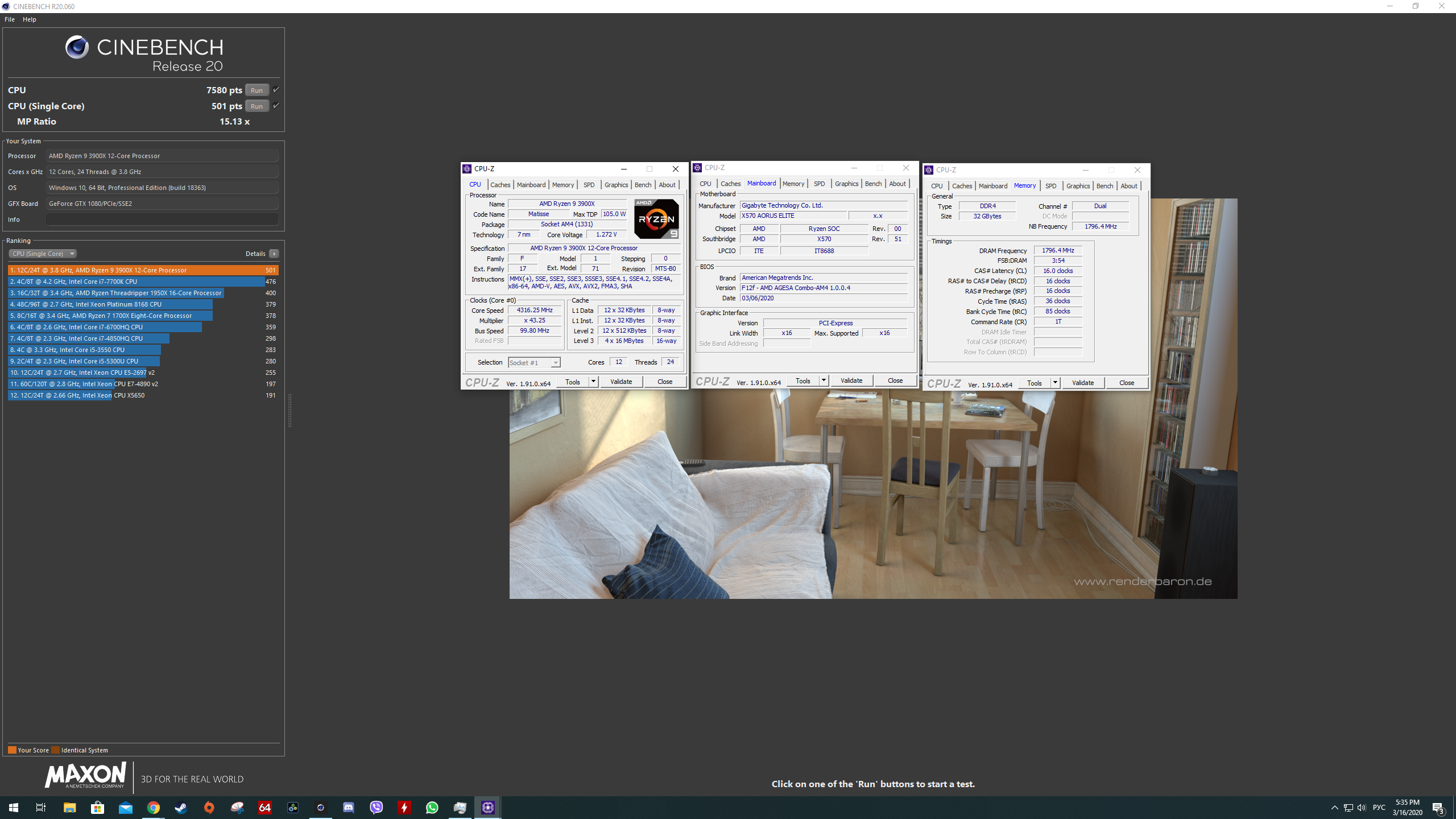Open Steam from the taskbar

click(x=181, y=808)
